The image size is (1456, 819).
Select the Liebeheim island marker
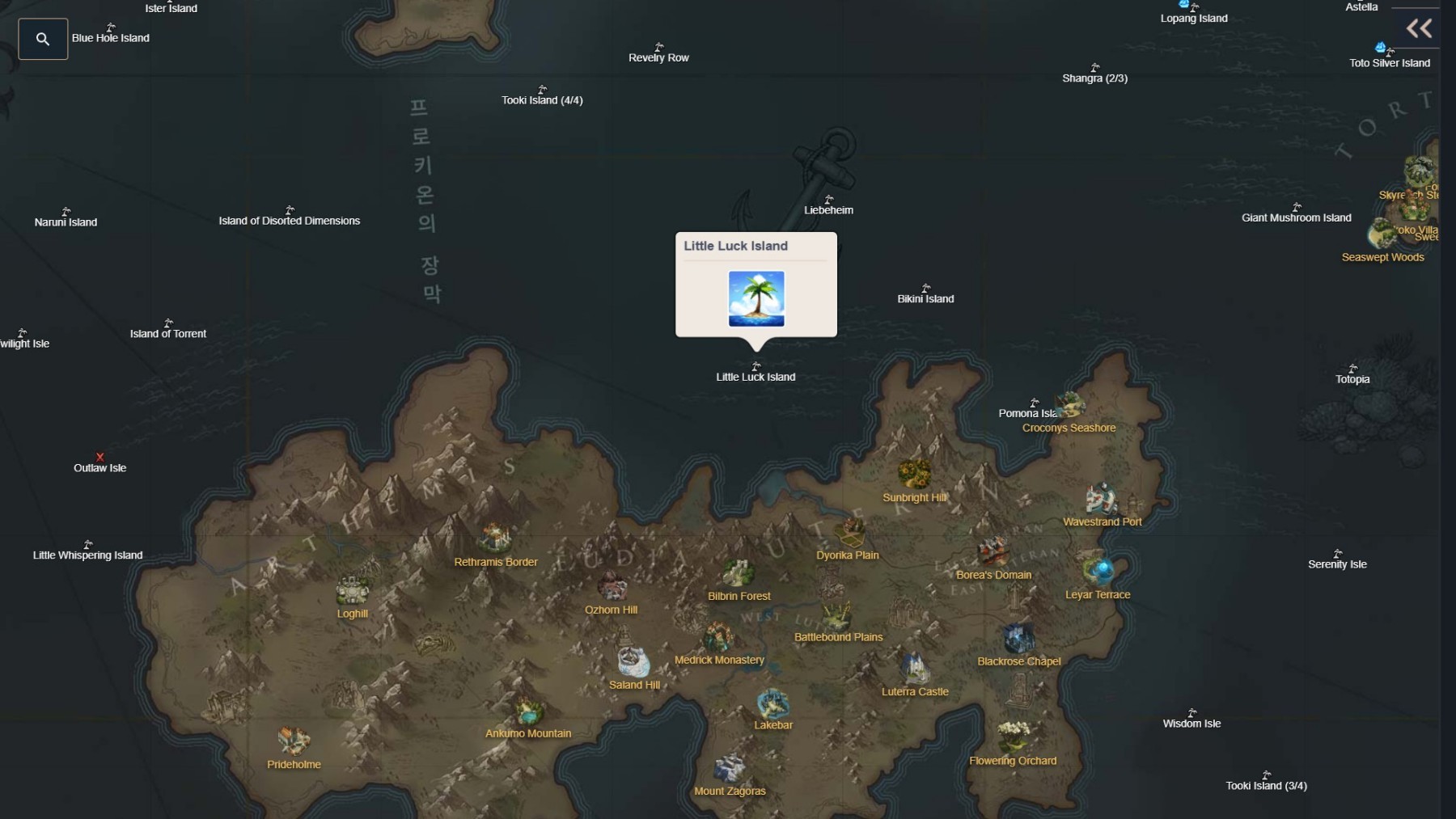pos(828,199)
